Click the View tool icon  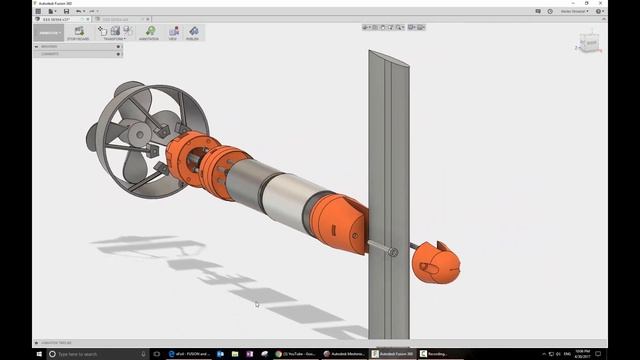click(x=173, y=31)
